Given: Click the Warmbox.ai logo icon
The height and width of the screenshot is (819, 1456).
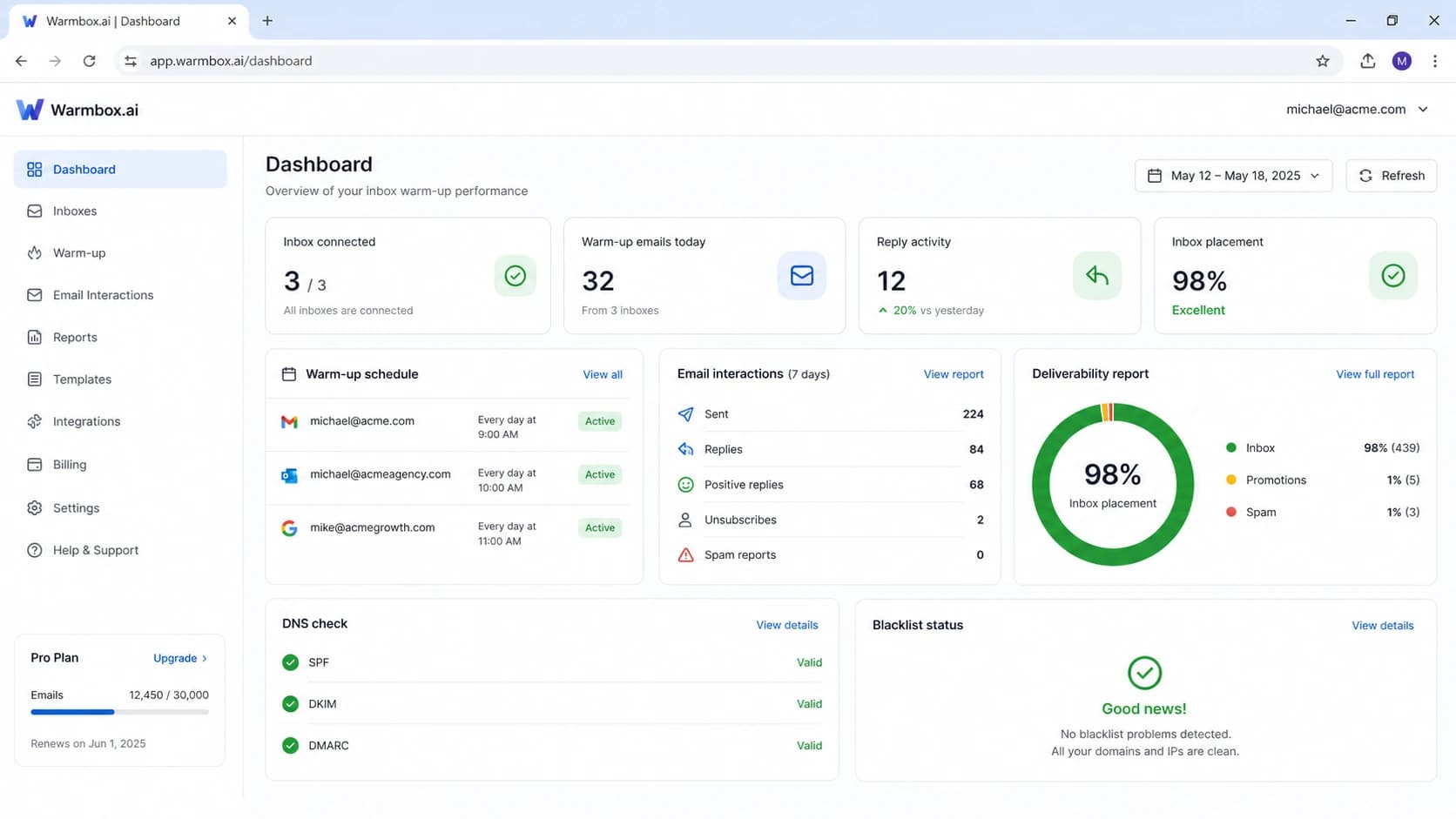Looking at the screenshot, I should coord(30,110).
